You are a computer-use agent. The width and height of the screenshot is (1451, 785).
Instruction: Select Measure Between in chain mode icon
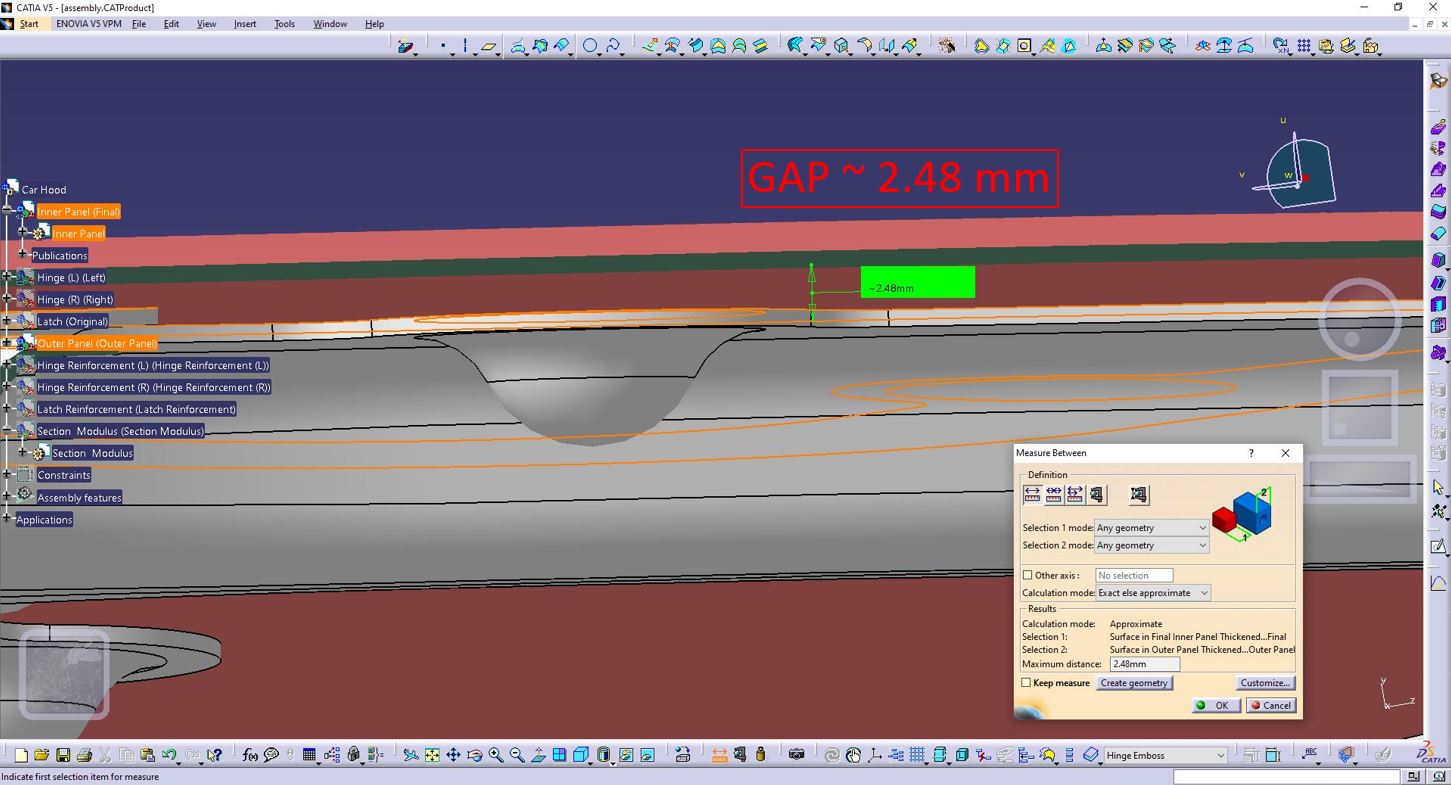point(1054,494)
